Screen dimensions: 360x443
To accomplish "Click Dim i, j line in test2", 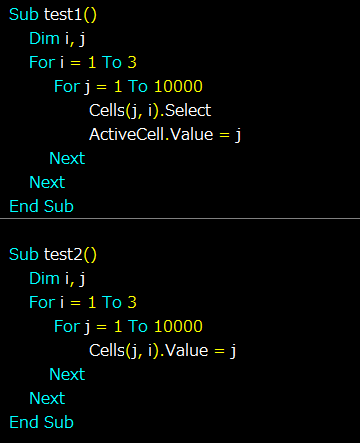I will click(57, 279).
